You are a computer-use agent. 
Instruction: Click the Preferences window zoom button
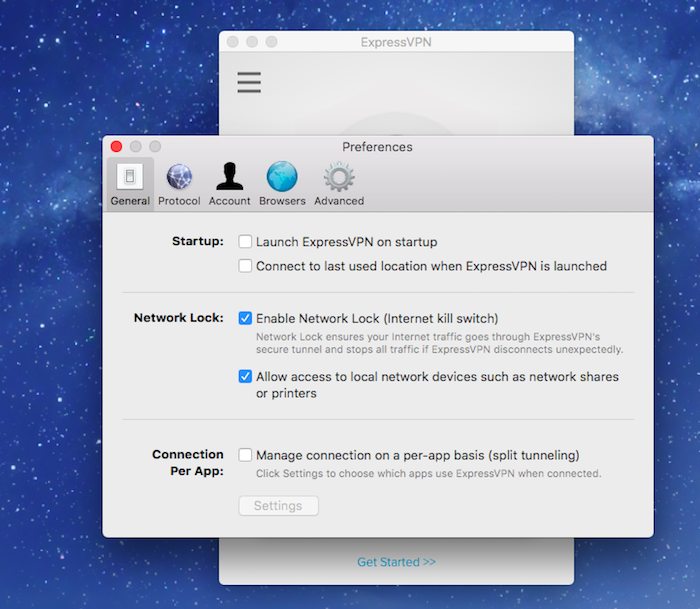pos(155,146)
